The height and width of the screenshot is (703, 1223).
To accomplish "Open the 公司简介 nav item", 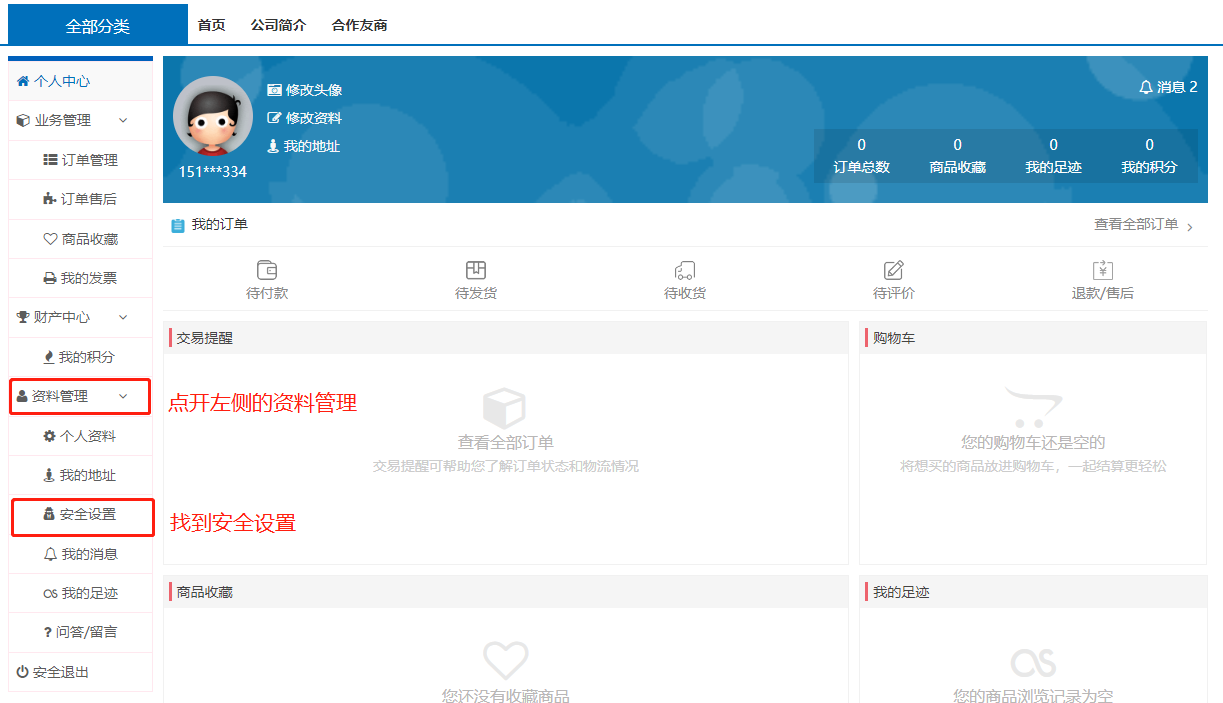I will click(279, 26).
